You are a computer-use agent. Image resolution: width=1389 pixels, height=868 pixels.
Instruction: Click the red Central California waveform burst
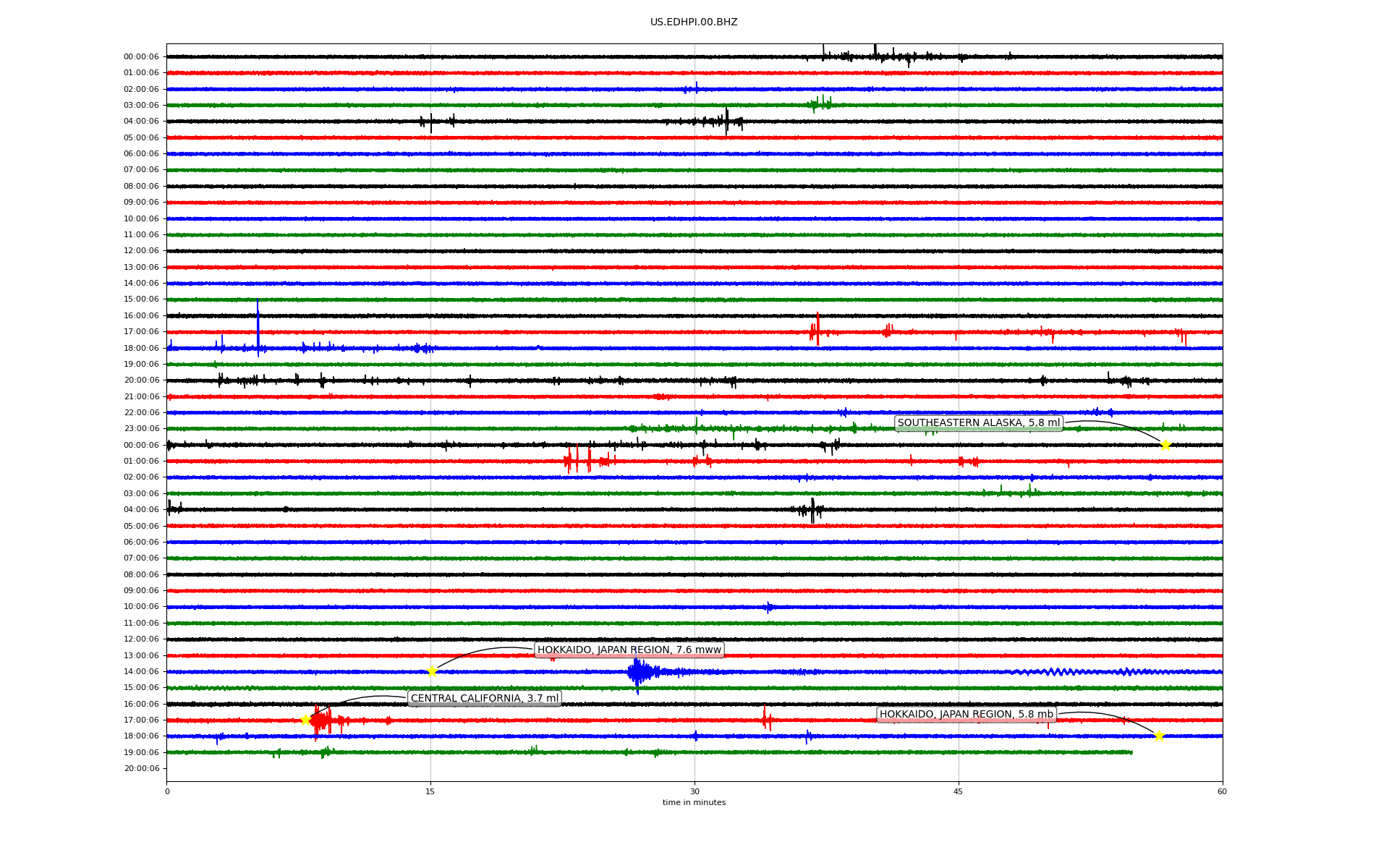[x=322, y=720]
